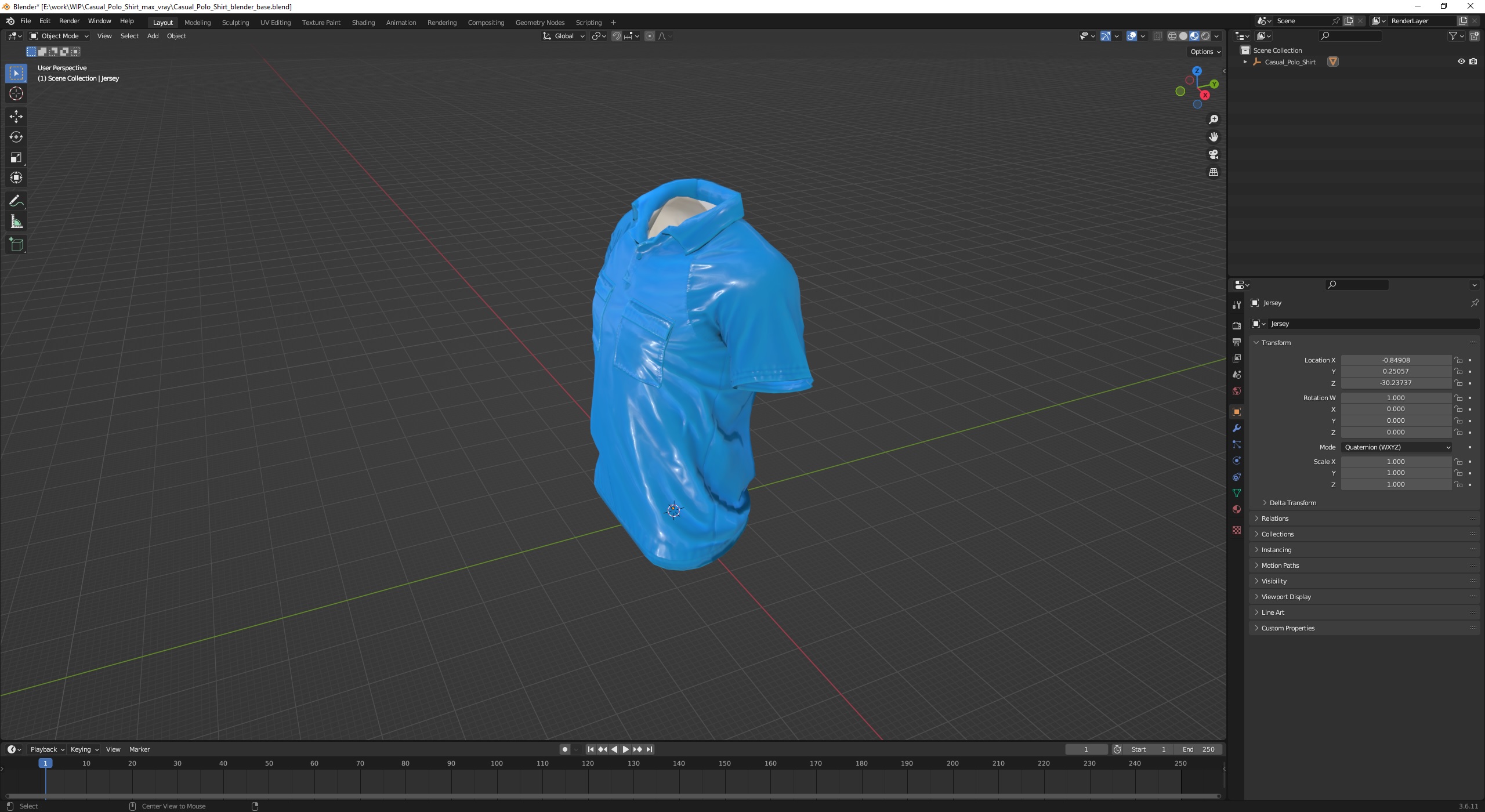Viewport: 1485px width, 812px height.
Task: Open the Particles properties tab
Action: (1237, 444)
